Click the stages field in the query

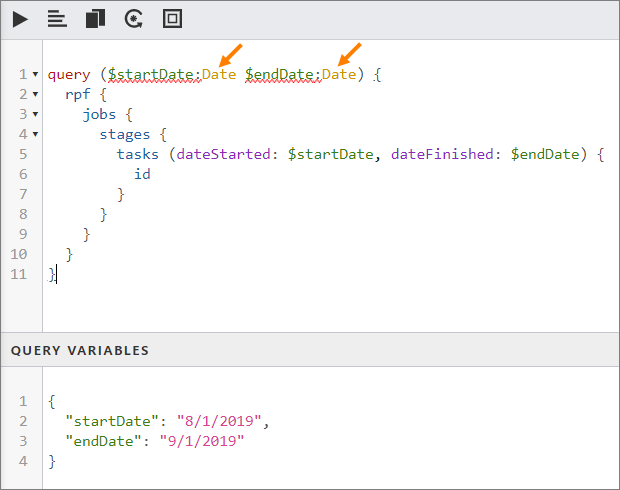click(x=125, y=134)
